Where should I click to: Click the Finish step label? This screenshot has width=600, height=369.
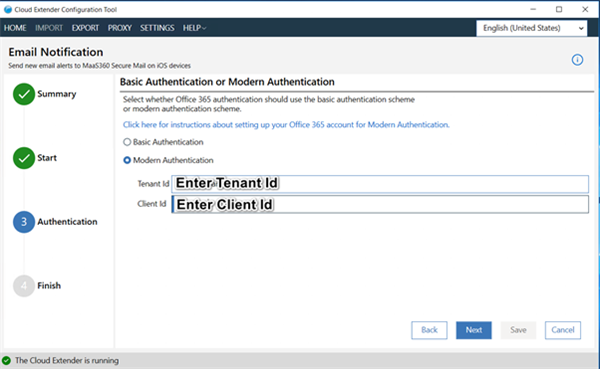point(49,286)
